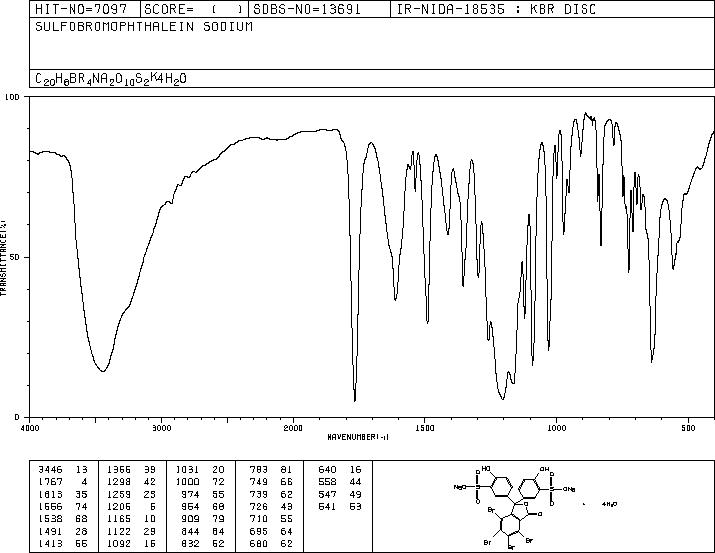The image size is (715, 553).
Task: Select peak table entry 710
Action: [x=271, y=519]
